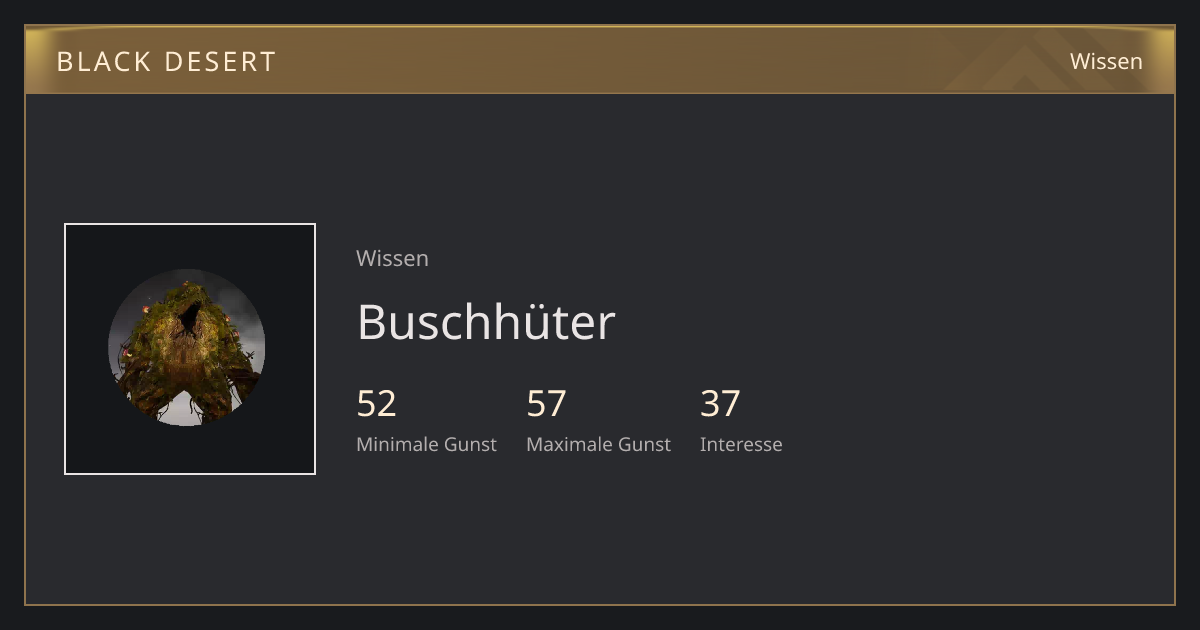Click the Buschhüter heading text
The image size is (1200, 630).
point(486,322)
